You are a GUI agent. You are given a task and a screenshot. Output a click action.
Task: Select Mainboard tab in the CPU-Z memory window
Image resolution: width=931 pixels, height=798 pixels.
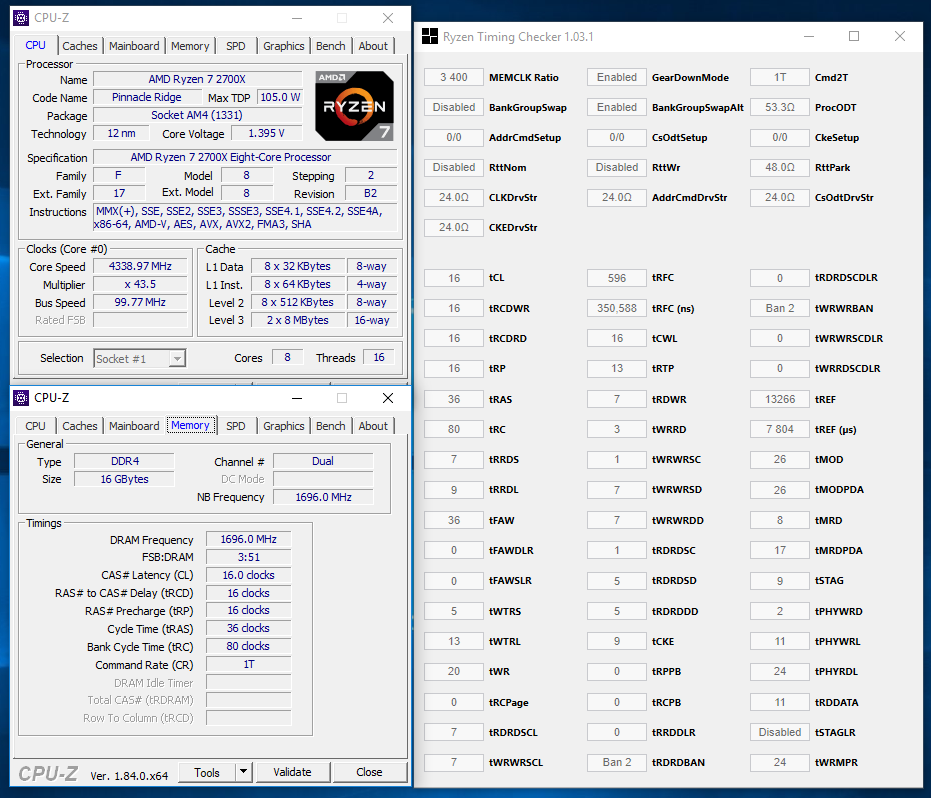[134, 426]
